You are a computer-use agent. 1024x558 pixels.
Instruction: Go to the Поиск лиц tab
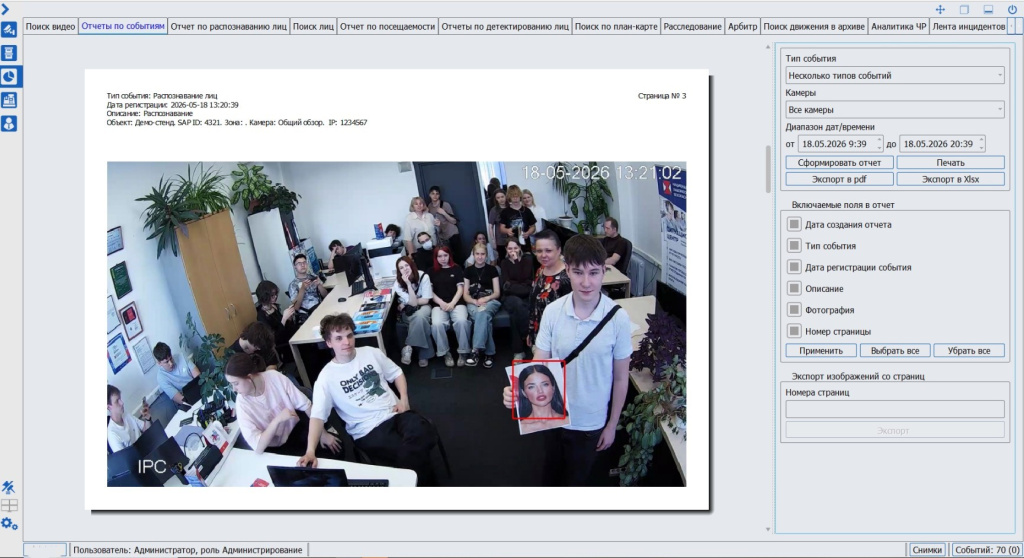point(313,26)
